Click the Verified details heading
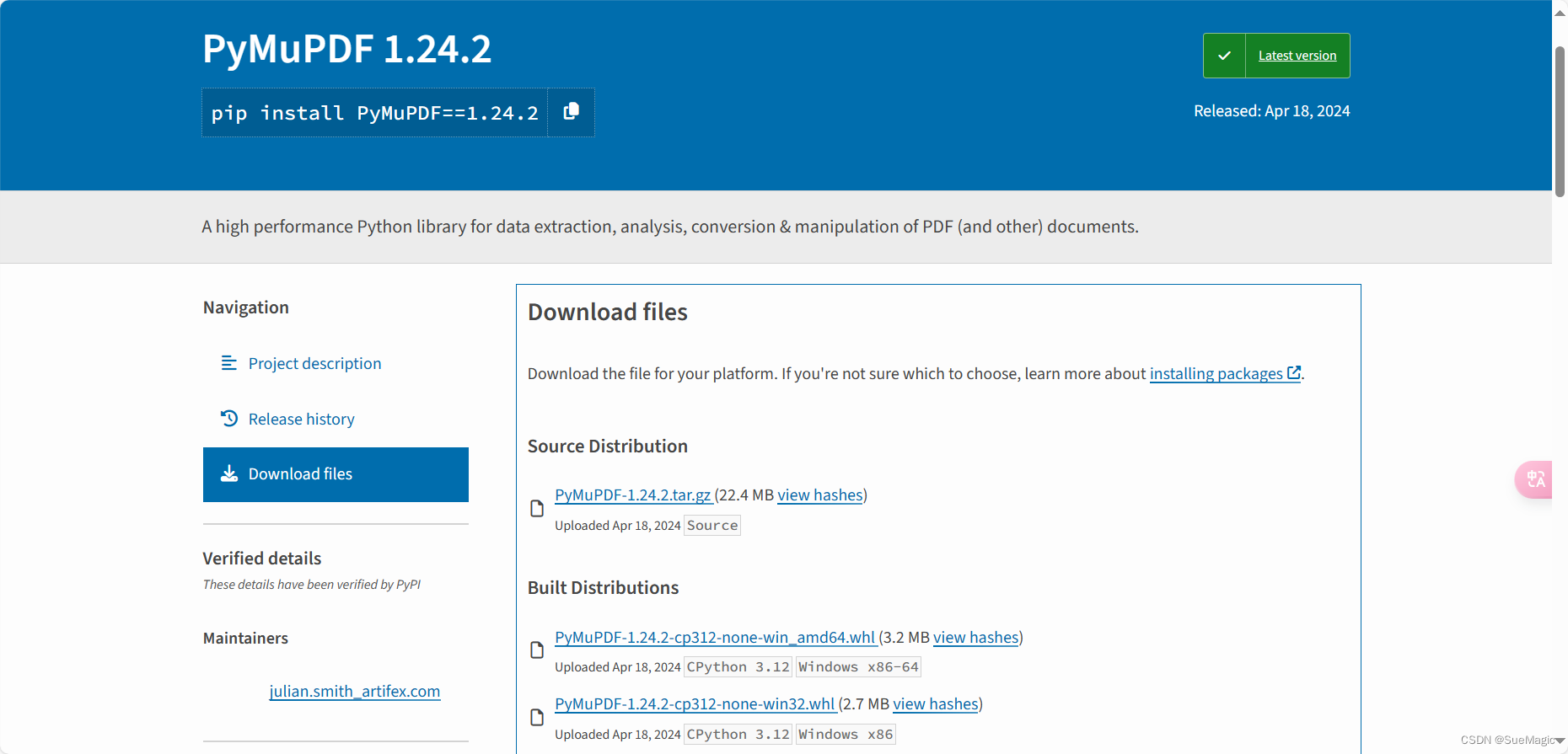This screenshot has width=1568, height=754. (x=262, y=558)
